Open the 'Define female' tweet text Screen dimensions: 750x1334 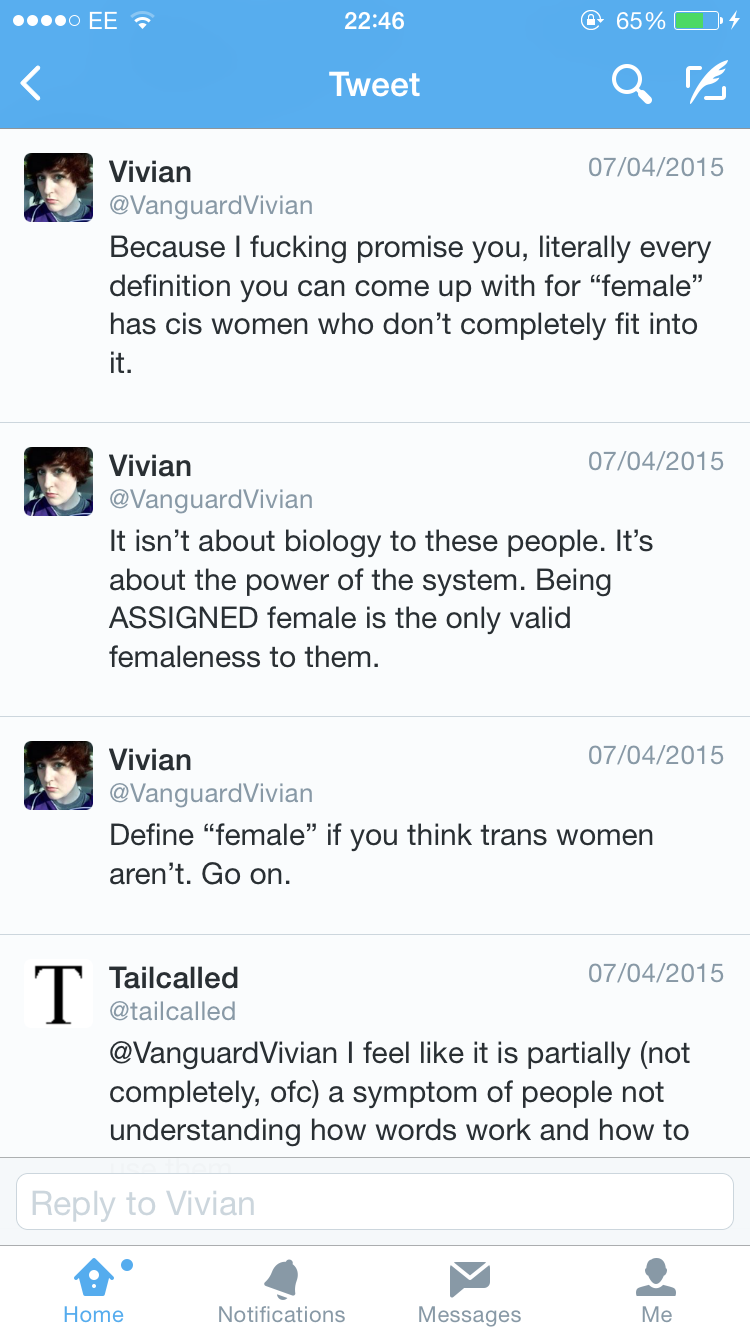click(x=380, y=854)
